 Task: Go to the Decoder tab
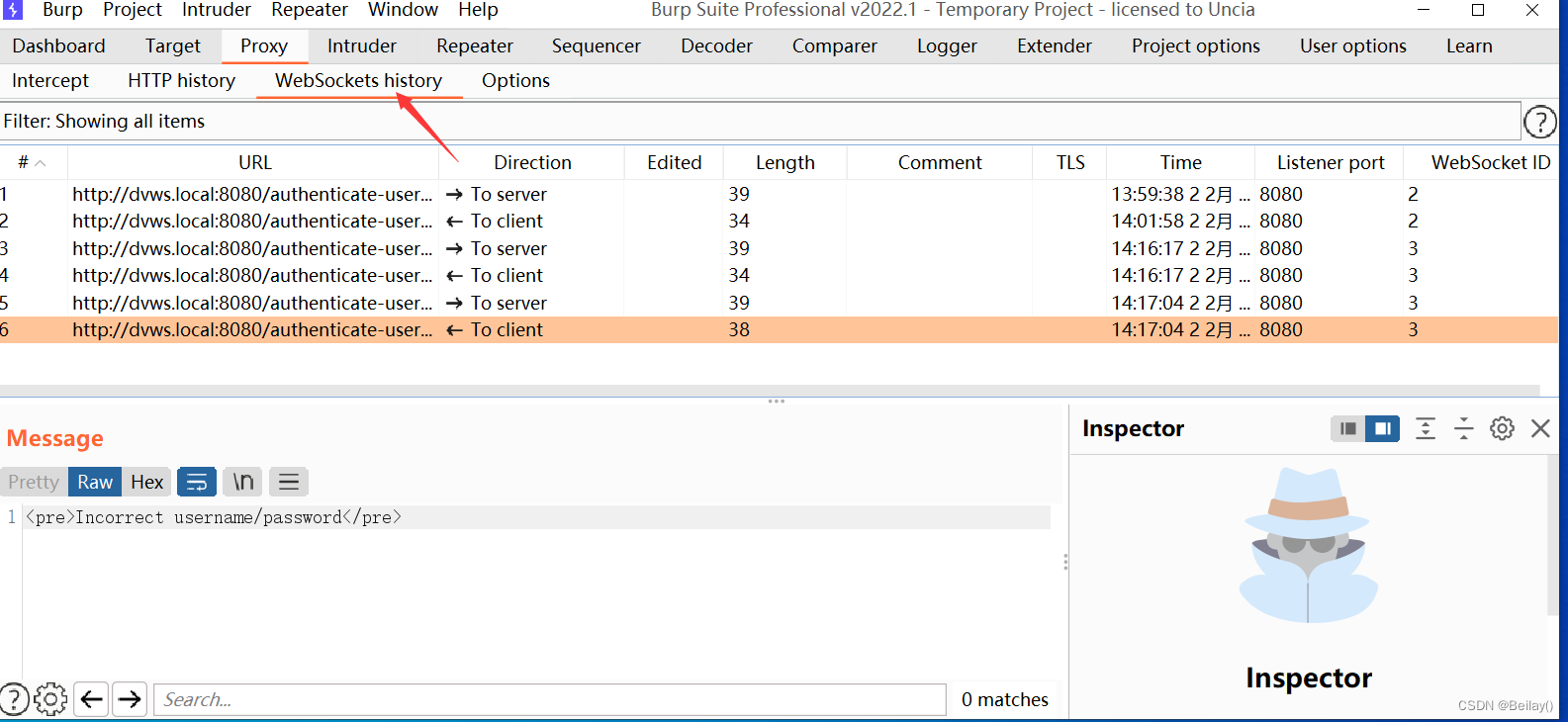click(716, 45)
